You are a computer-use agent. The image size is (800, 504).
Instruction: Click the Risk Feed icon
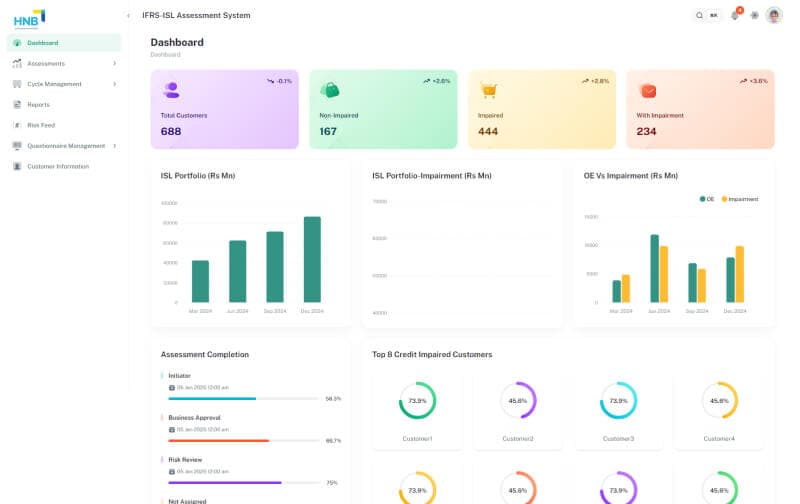17,125
